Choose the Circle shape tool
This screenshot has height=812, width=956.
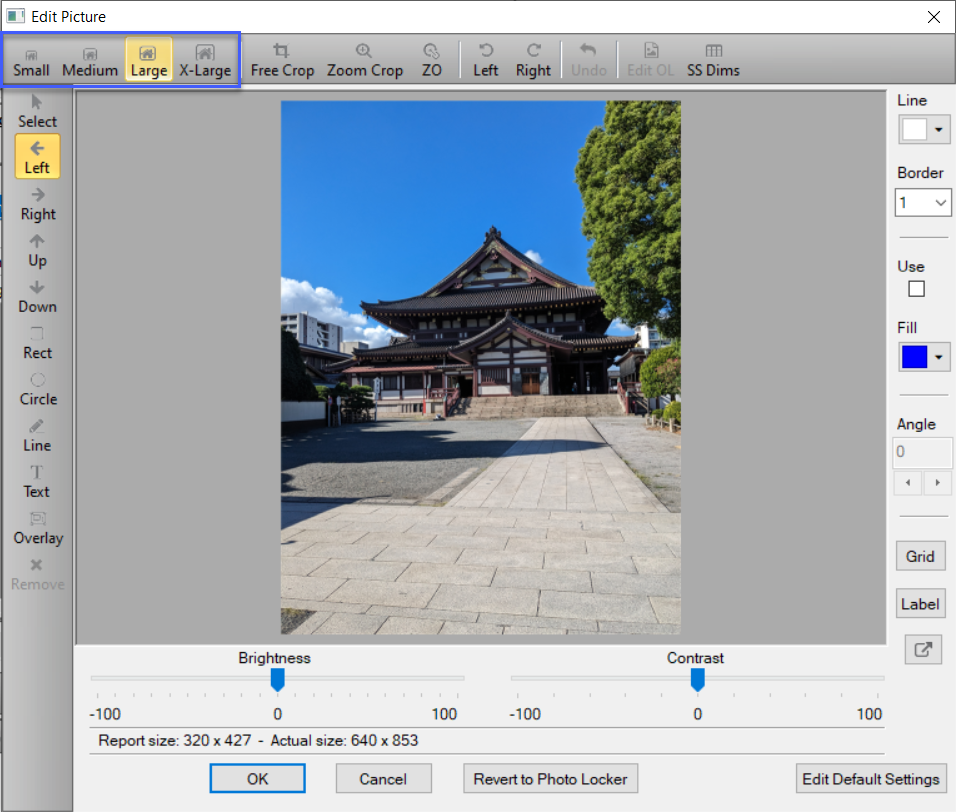(38, 388)
